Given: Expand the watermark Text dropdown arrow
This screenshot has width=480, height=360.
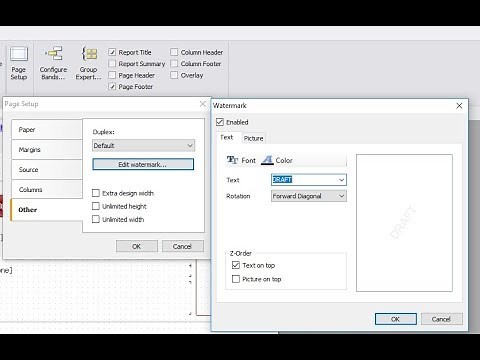Looking at the screenshot, I should pyautogui.click(x=341, y=180).
